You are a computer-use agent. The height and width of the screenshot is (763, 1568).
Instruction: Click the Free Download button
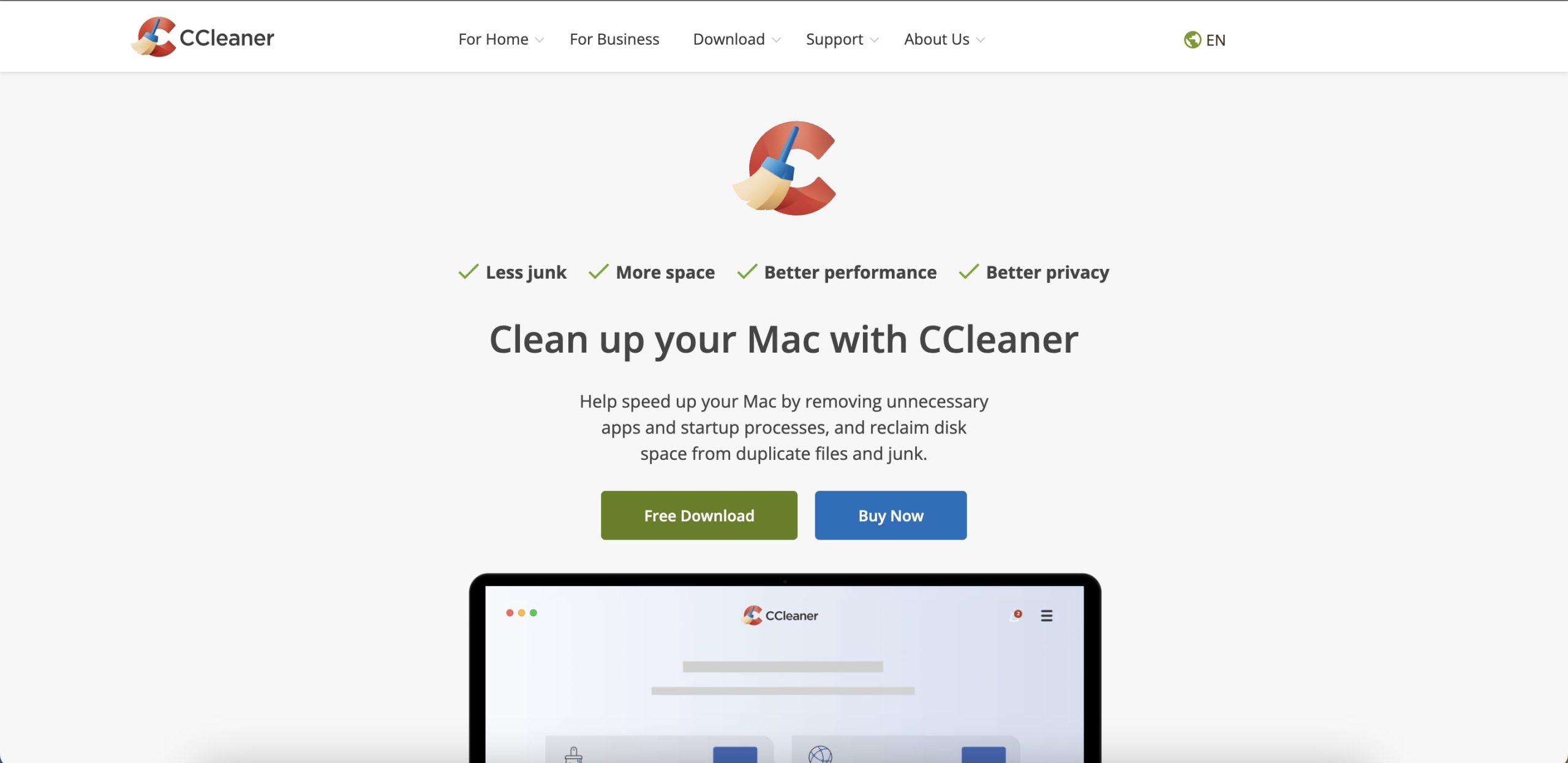click(x=699, y=515)
